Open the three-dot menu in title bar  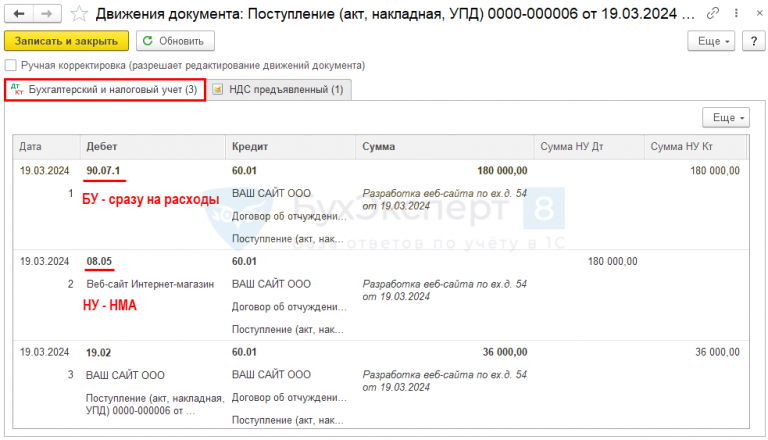(736, 13)
